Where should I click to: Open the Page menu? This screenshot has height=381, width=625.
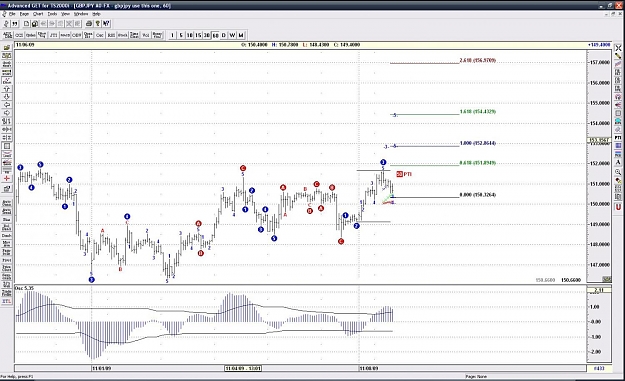point(24,14)
